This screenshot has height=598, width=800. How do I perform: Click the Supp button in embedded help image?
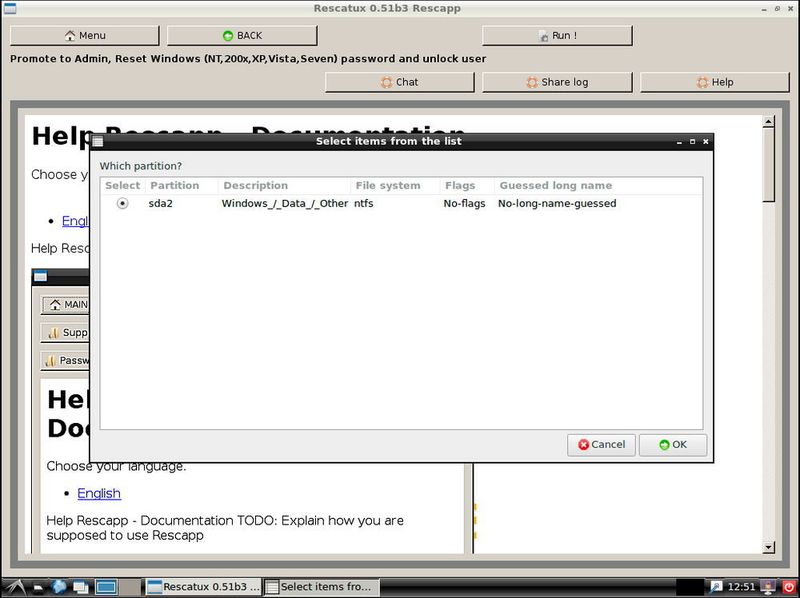click(x=65, y=333)
